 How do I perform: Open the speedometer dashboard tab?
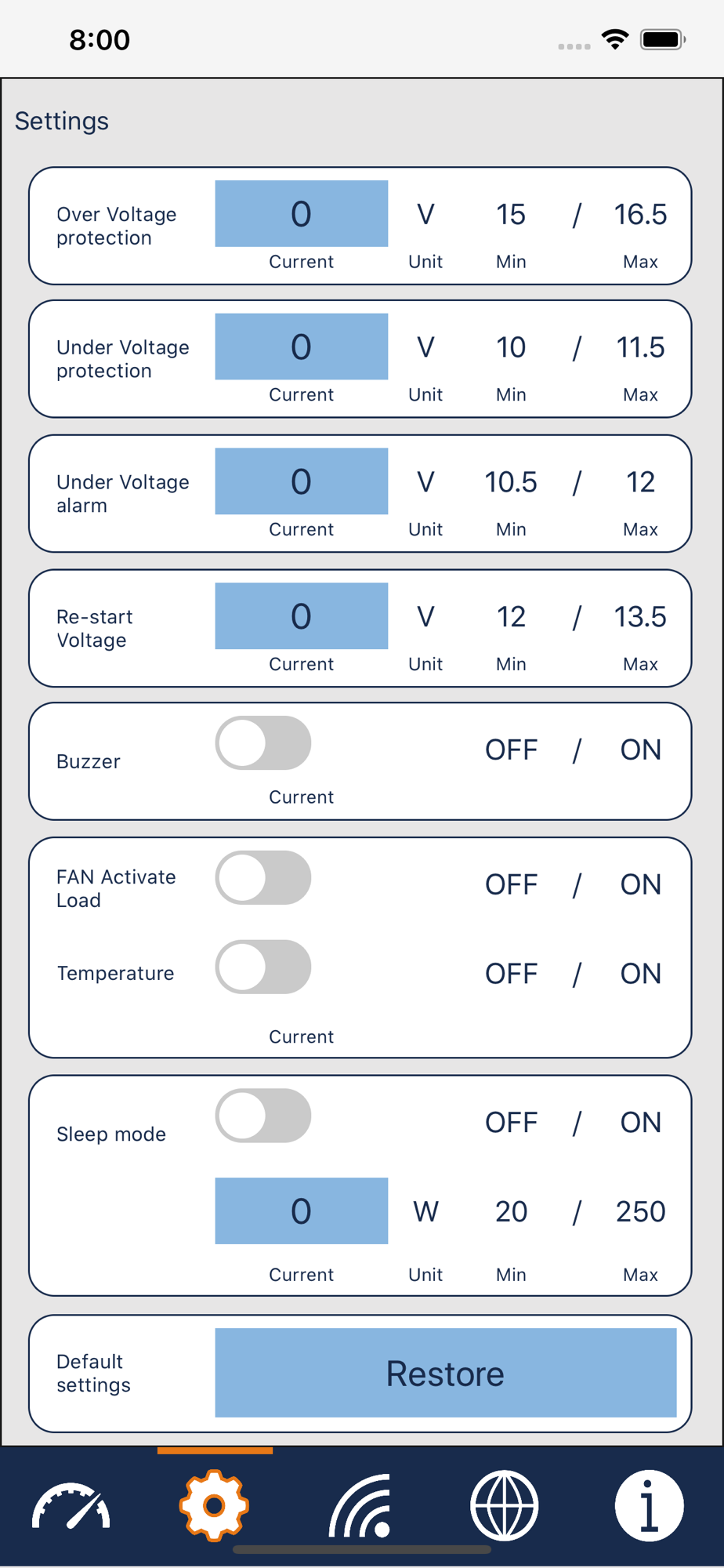tap(71, 1505)
